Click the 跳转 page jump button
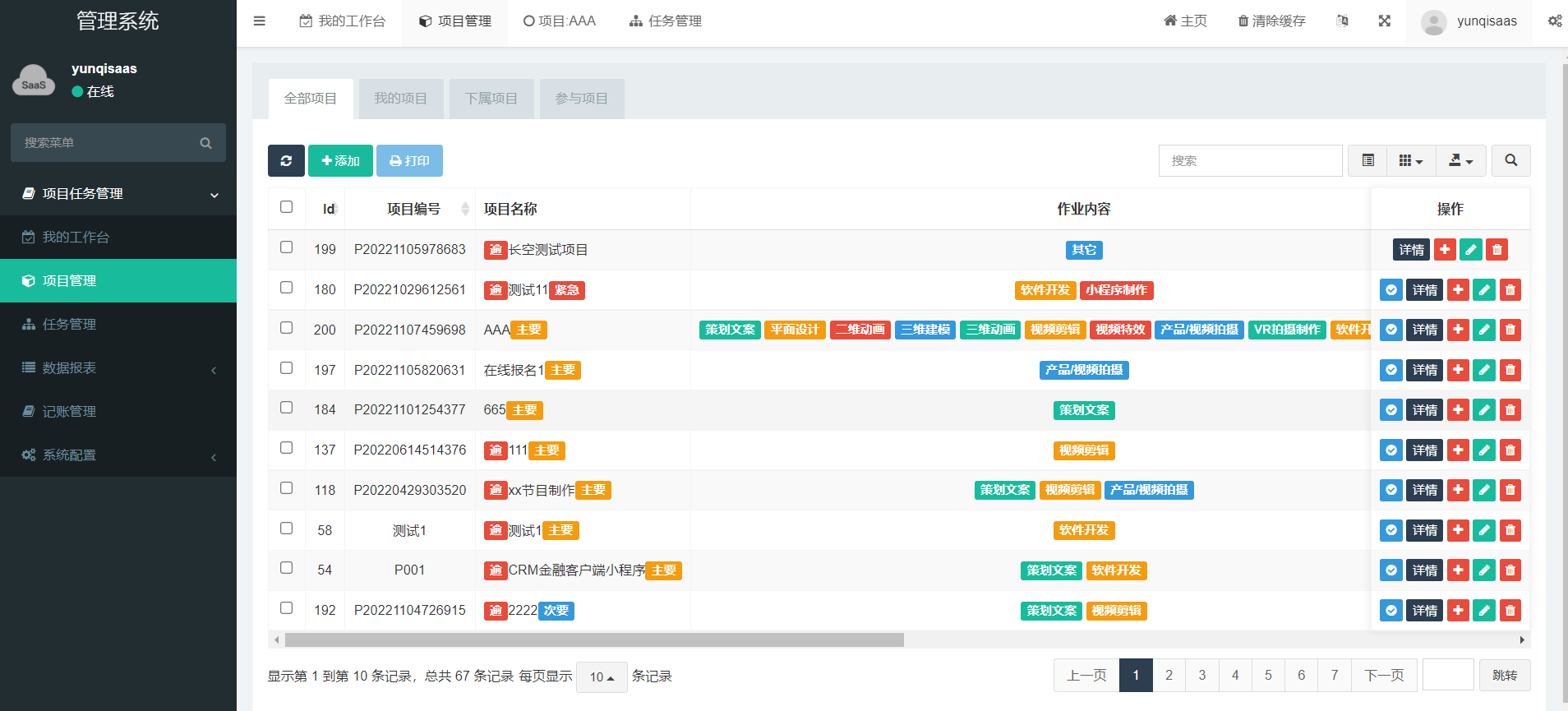 [x=1505, y=676]
